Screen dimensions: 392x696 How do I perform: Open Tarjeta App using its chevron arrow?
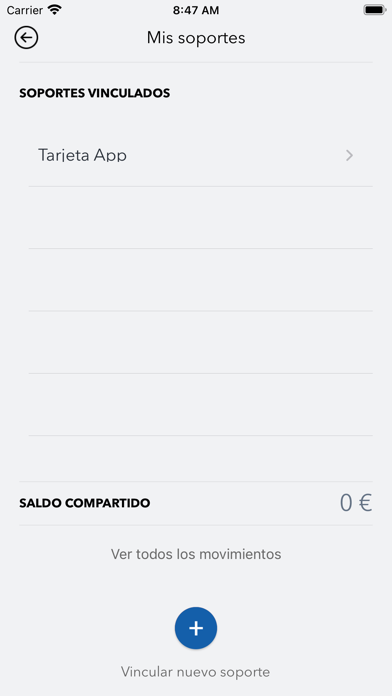pos(349,155)
